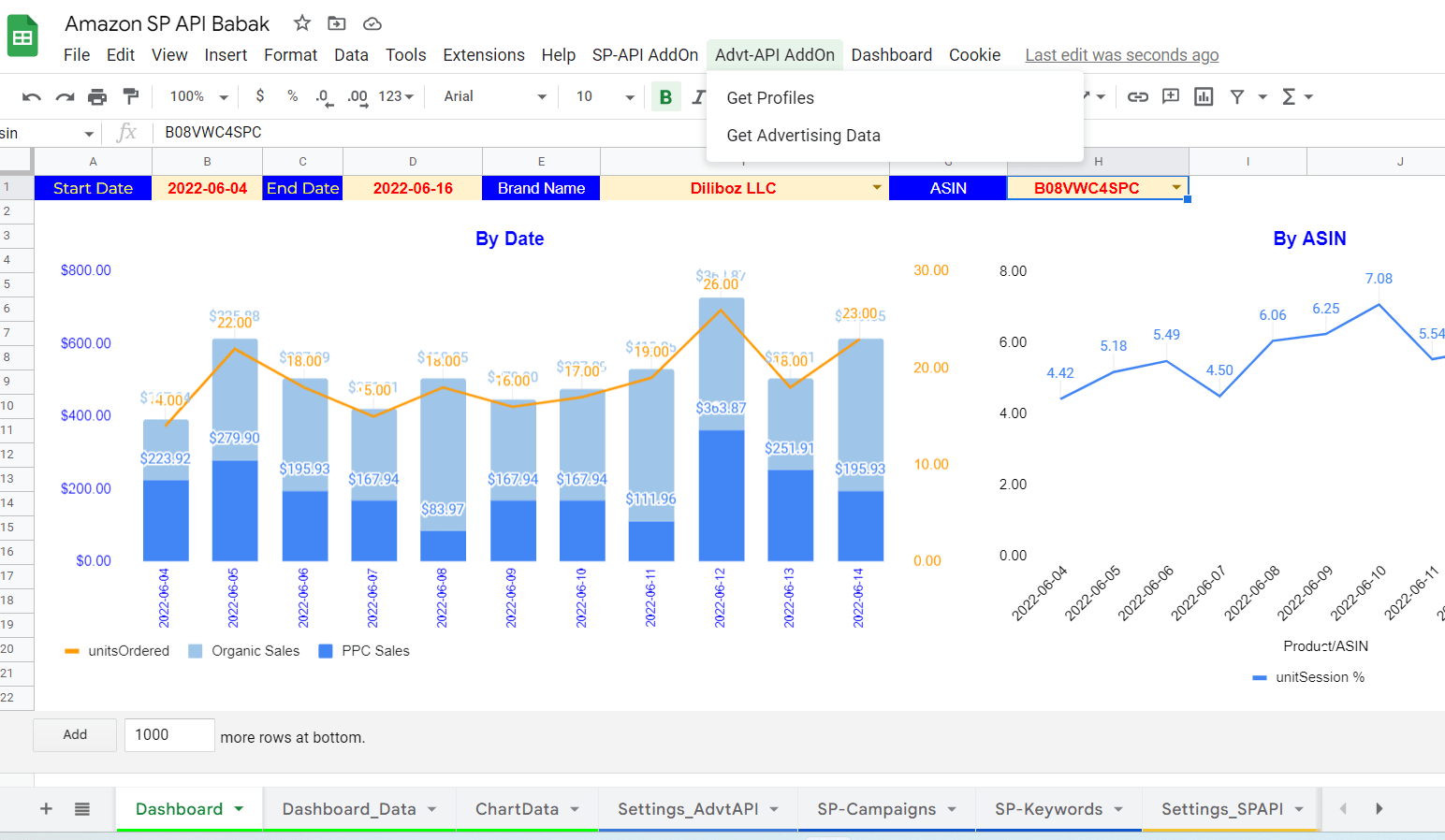1445x840 pixels.
Task: Open the Google Sheets home icon
Action: (22, 37)
